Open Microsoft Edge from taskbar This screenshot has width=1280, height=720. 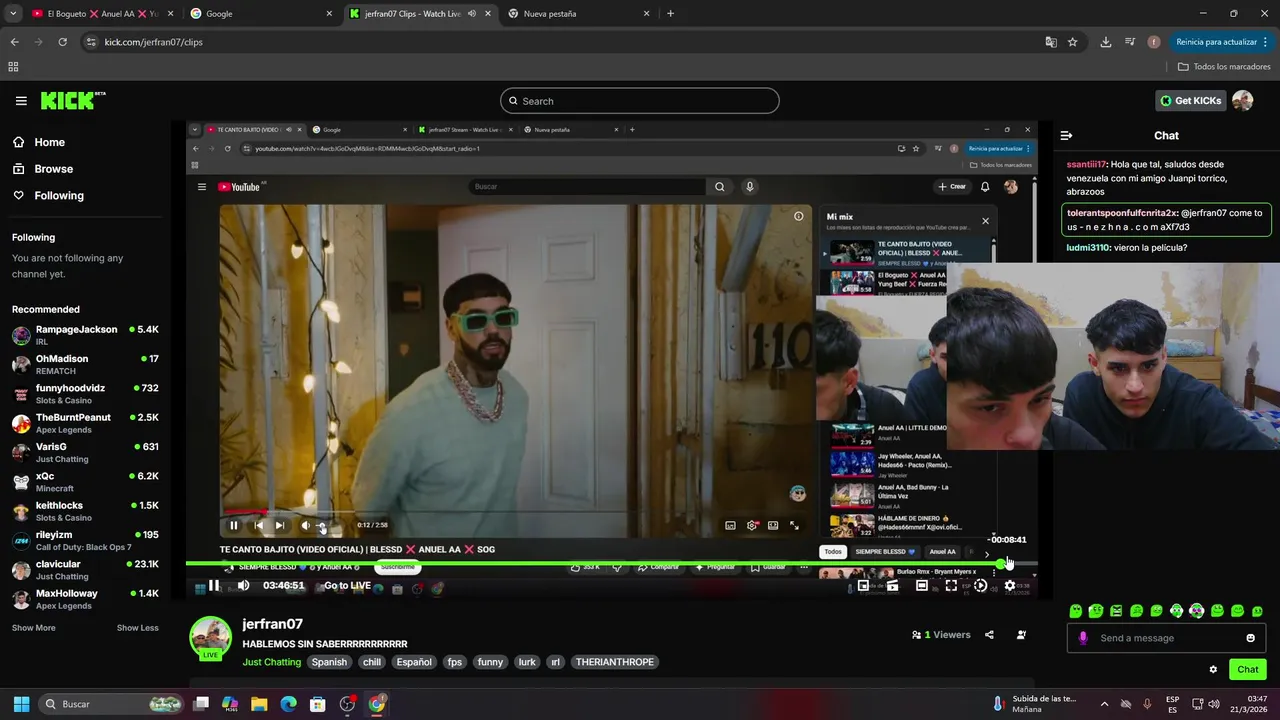[x=288, y=704]
